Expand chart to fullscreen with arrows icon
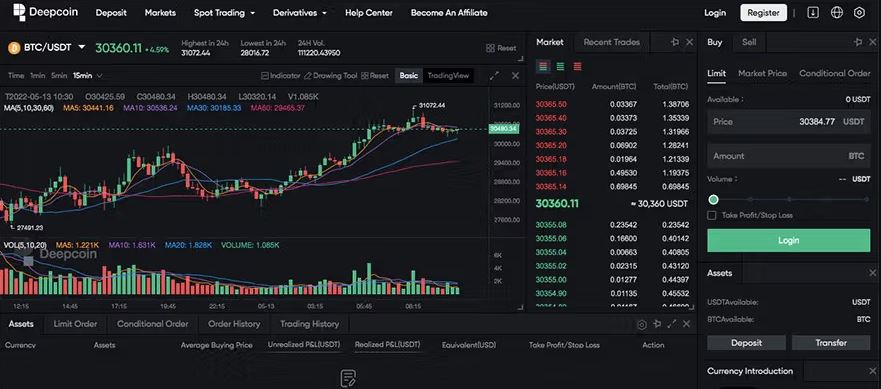 click(x=494, y=75)
